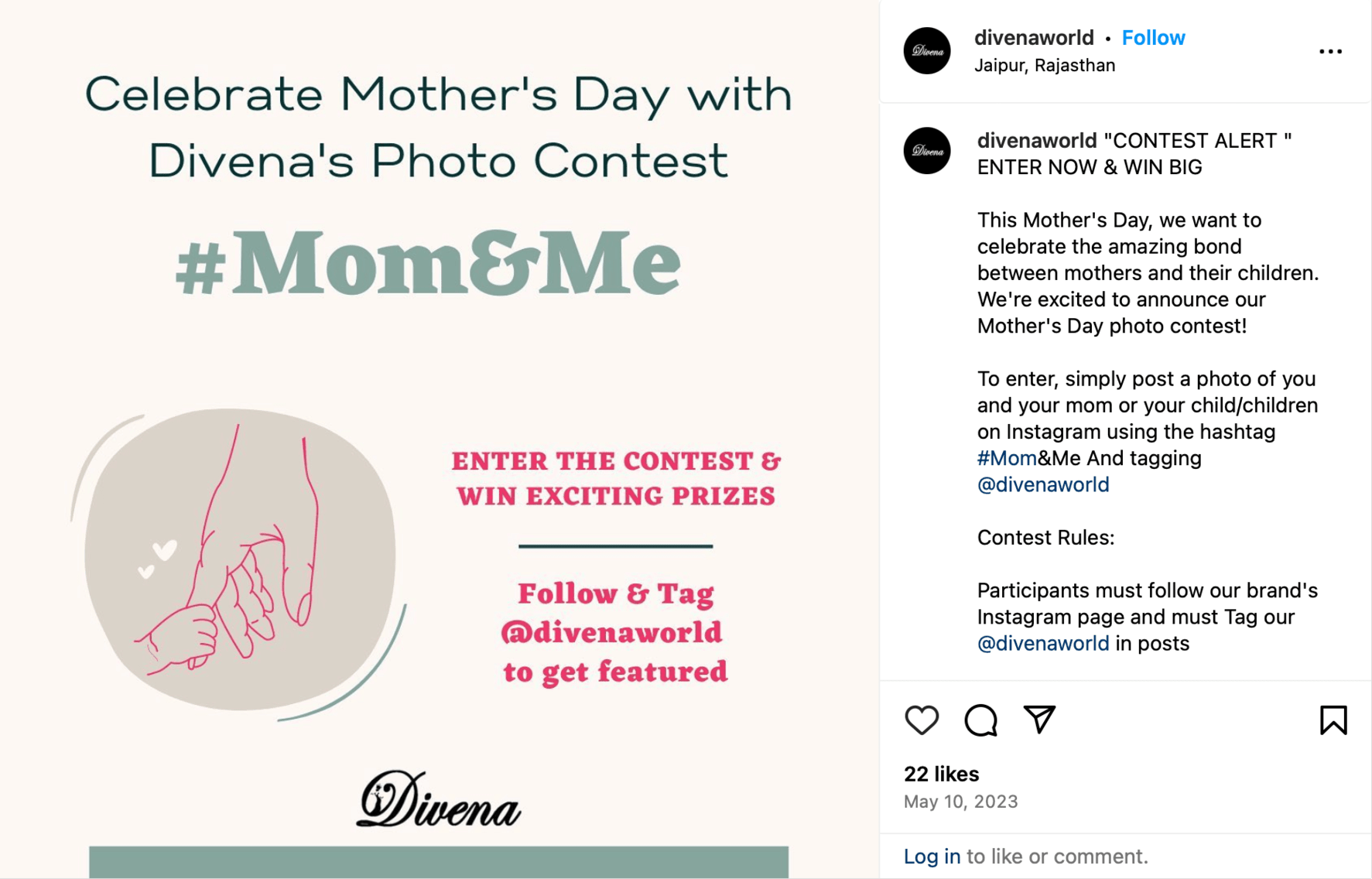Screen dimensions: 1372x879
Task: Share the post via the paper plane icon
Action: 1040,720
